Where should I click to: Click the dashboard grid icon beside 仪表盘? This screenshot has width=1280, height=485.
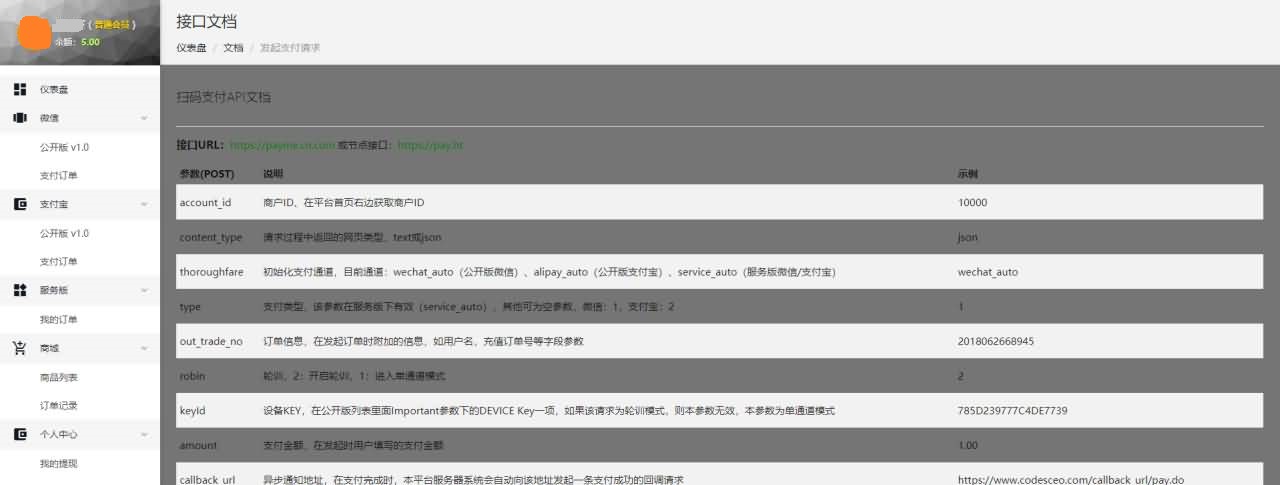20,89
